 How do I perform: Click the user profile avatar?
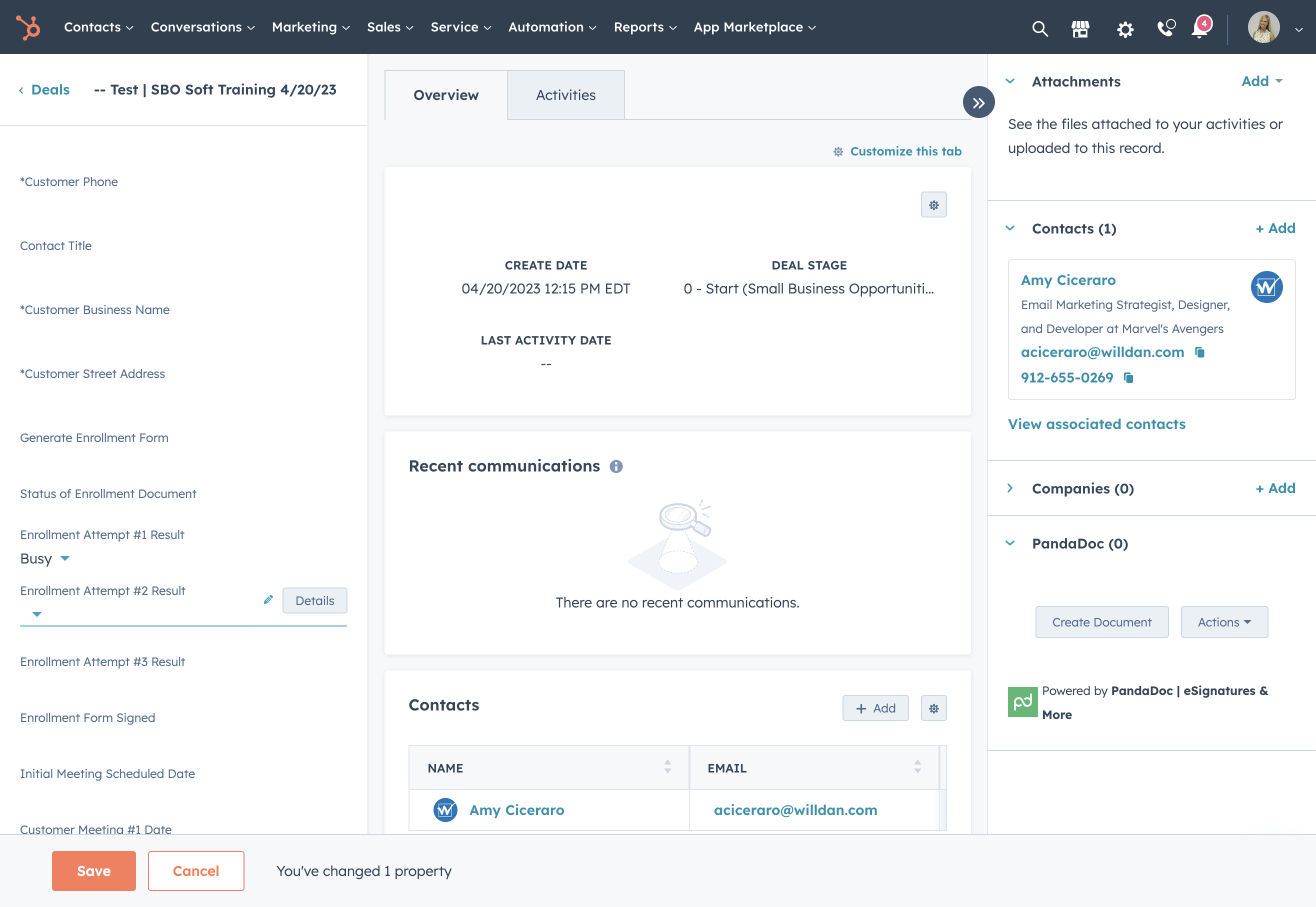click(x=1263, y=26)
